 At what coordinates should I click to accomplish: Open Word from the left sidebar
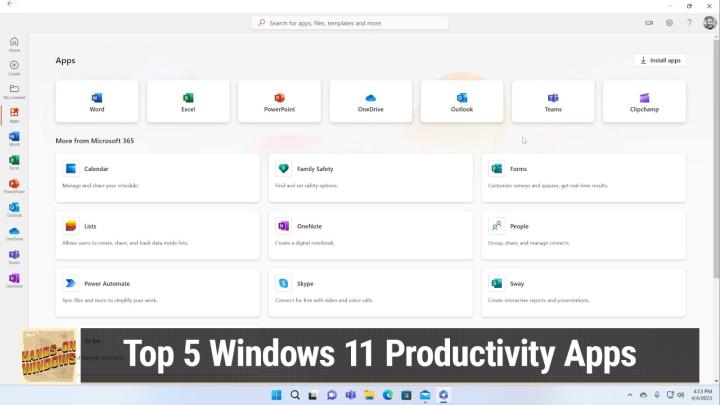click(14, 139)
